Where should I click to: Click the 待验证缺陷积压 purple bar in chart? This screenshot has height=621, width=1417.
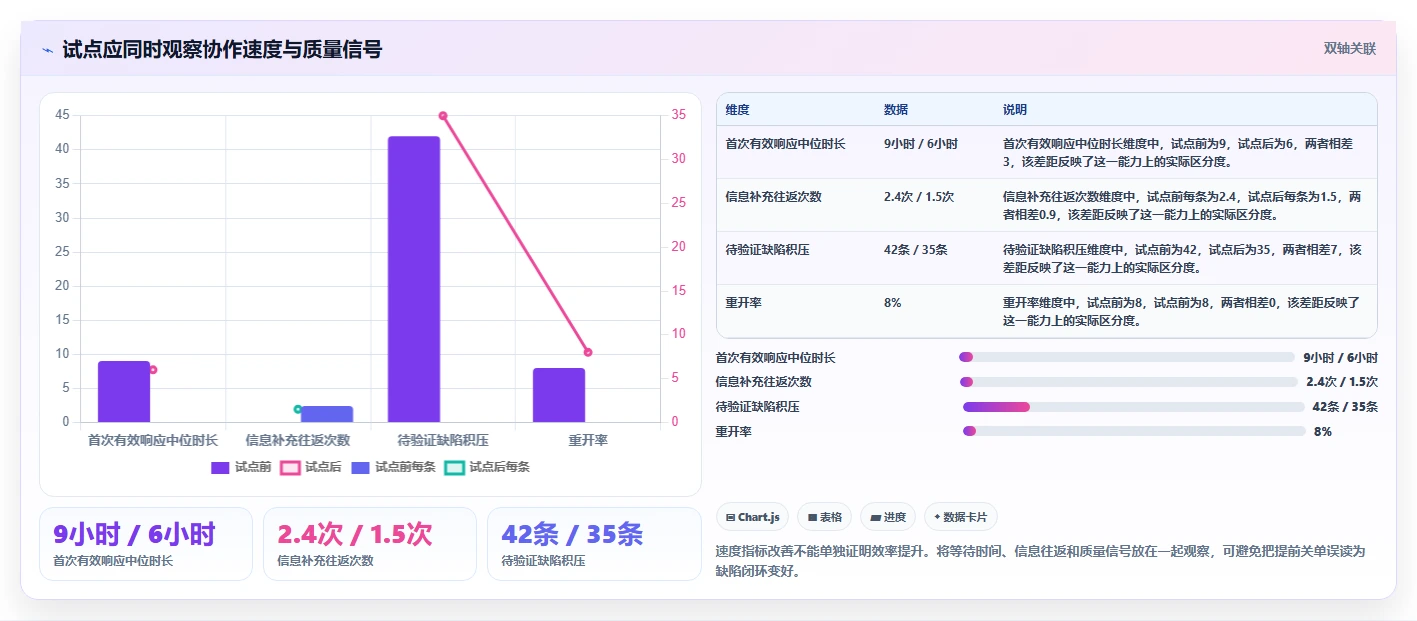pyautogui.click(x=414, y=279)
